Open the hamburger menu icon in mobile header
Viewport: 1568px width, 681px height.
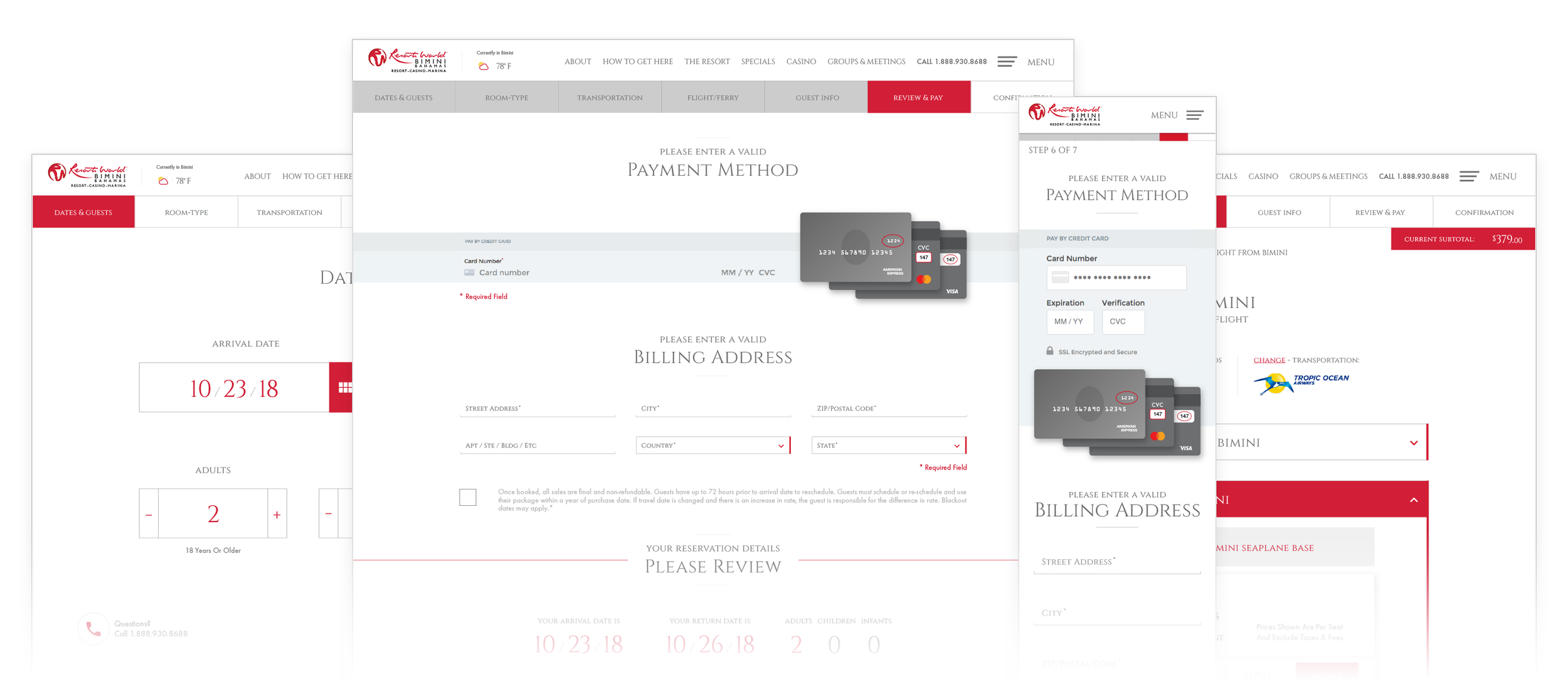1194,115
